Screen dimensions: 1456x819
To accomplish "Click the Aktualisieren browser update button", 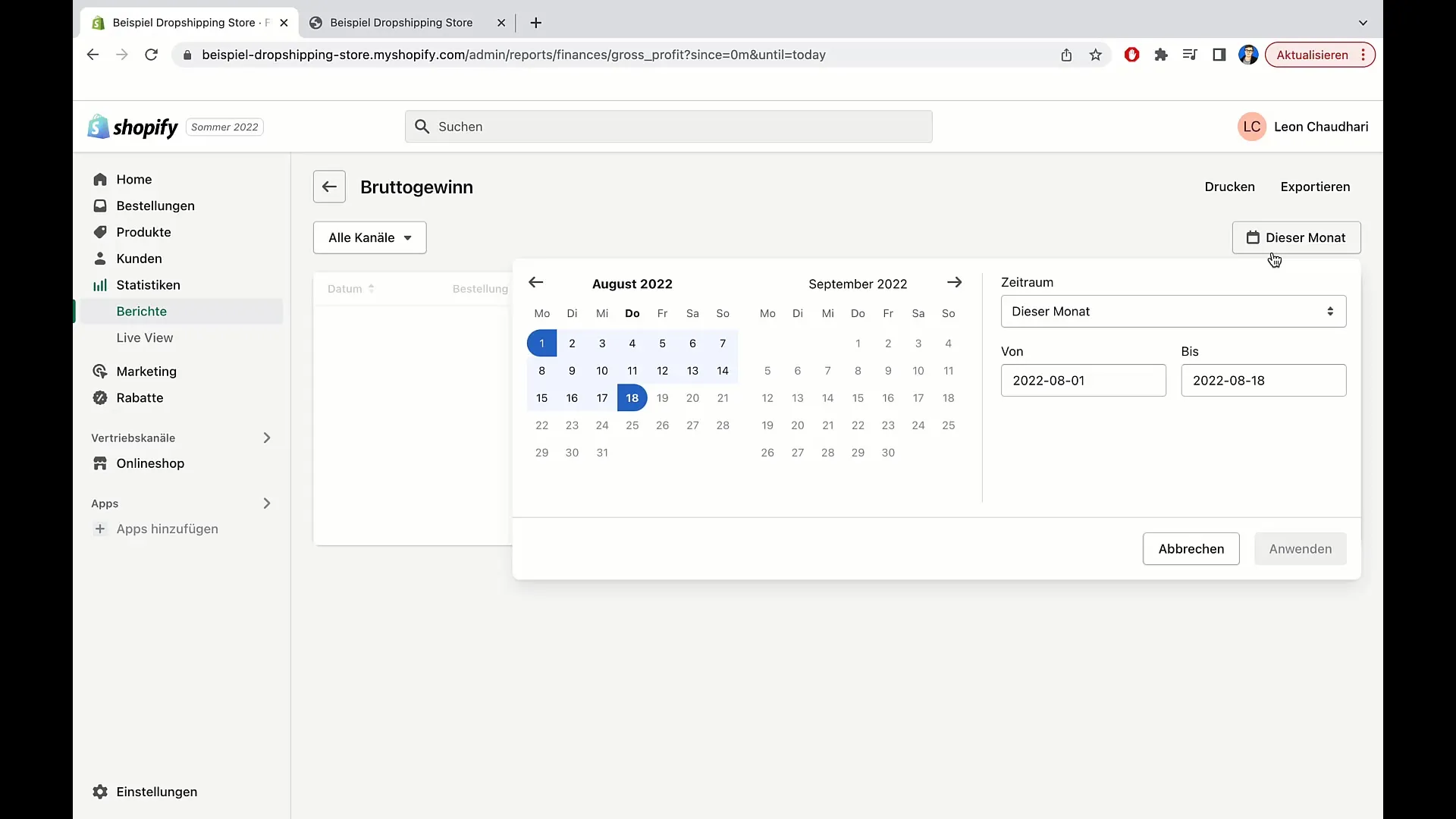I will point(1319,55).
